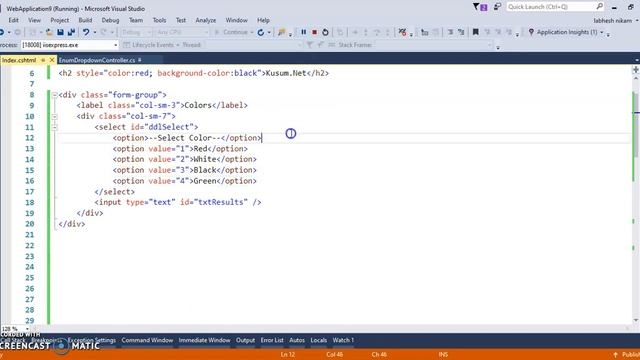Click the Application Insights pin icon
640x360 pixels.
coord(531,32)
